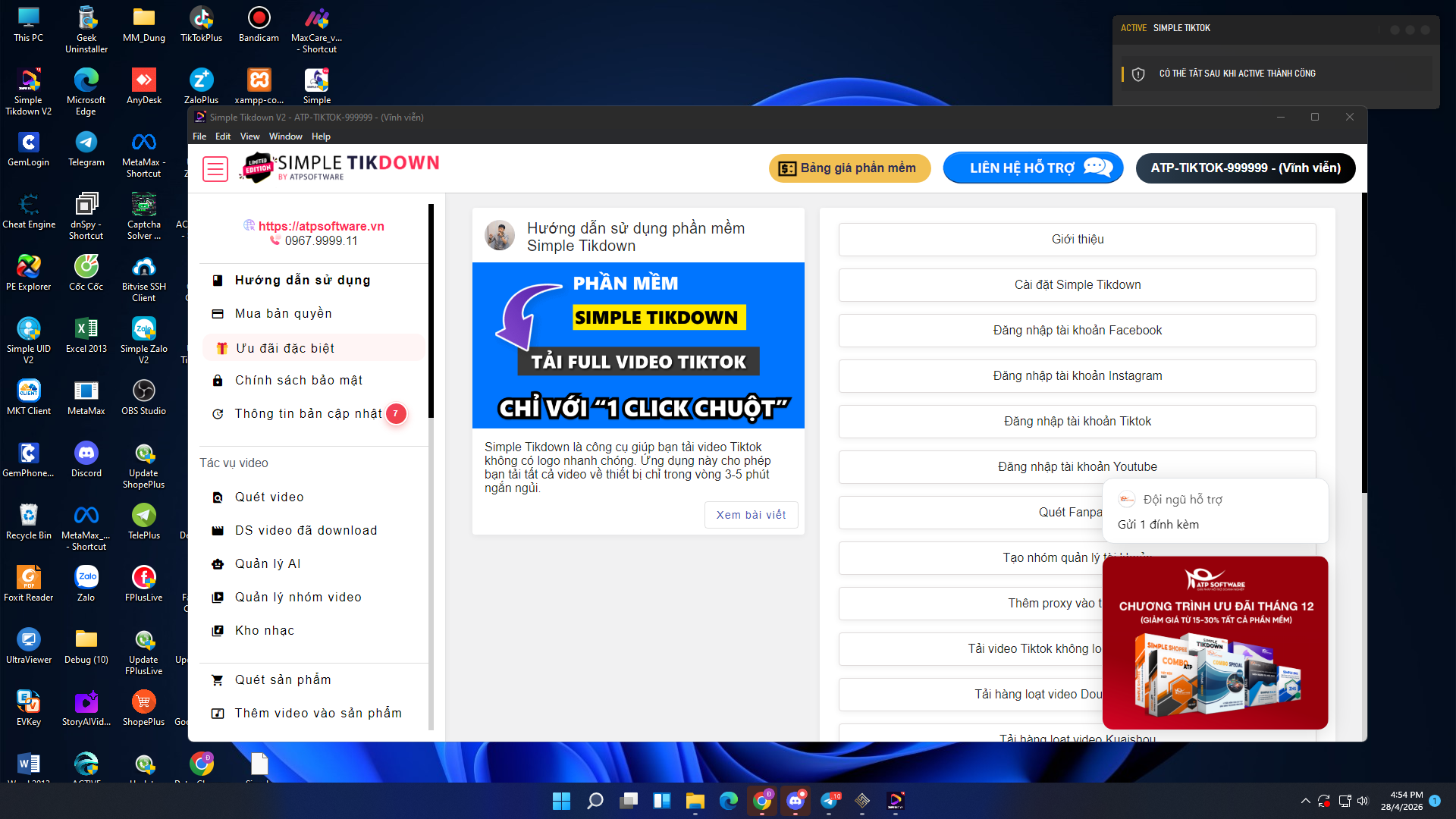Open AnyDesk desktop icon
This screenshot has width=1456, height=819.
[x=144, y=86]
